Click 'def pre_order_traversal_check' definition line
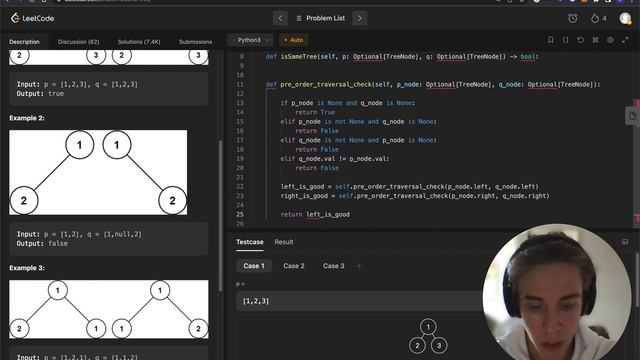This screenshot has width=640, height=360. [433, 84]
